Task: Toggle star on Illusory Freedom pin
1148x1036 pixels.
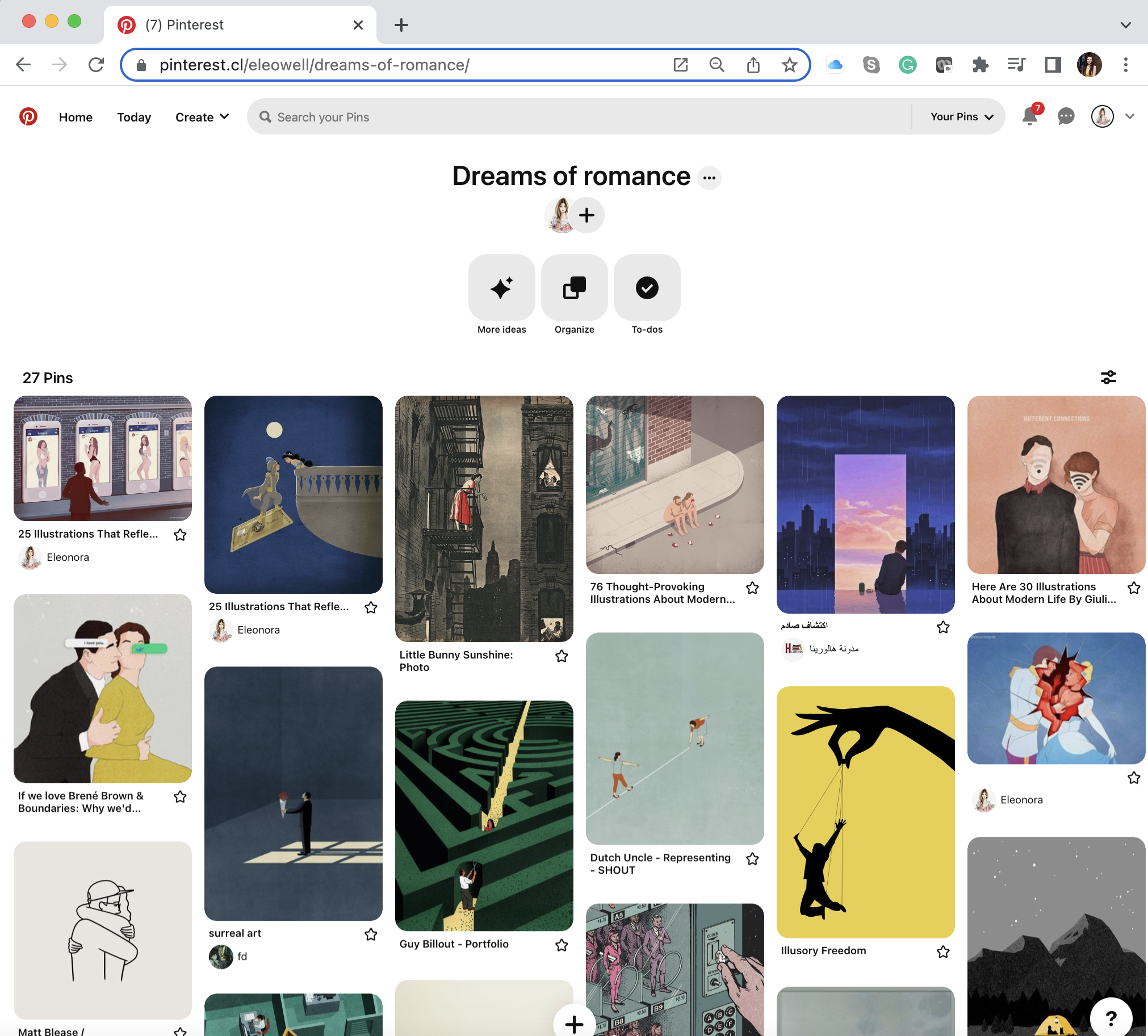Action: (x=942, y=952)
